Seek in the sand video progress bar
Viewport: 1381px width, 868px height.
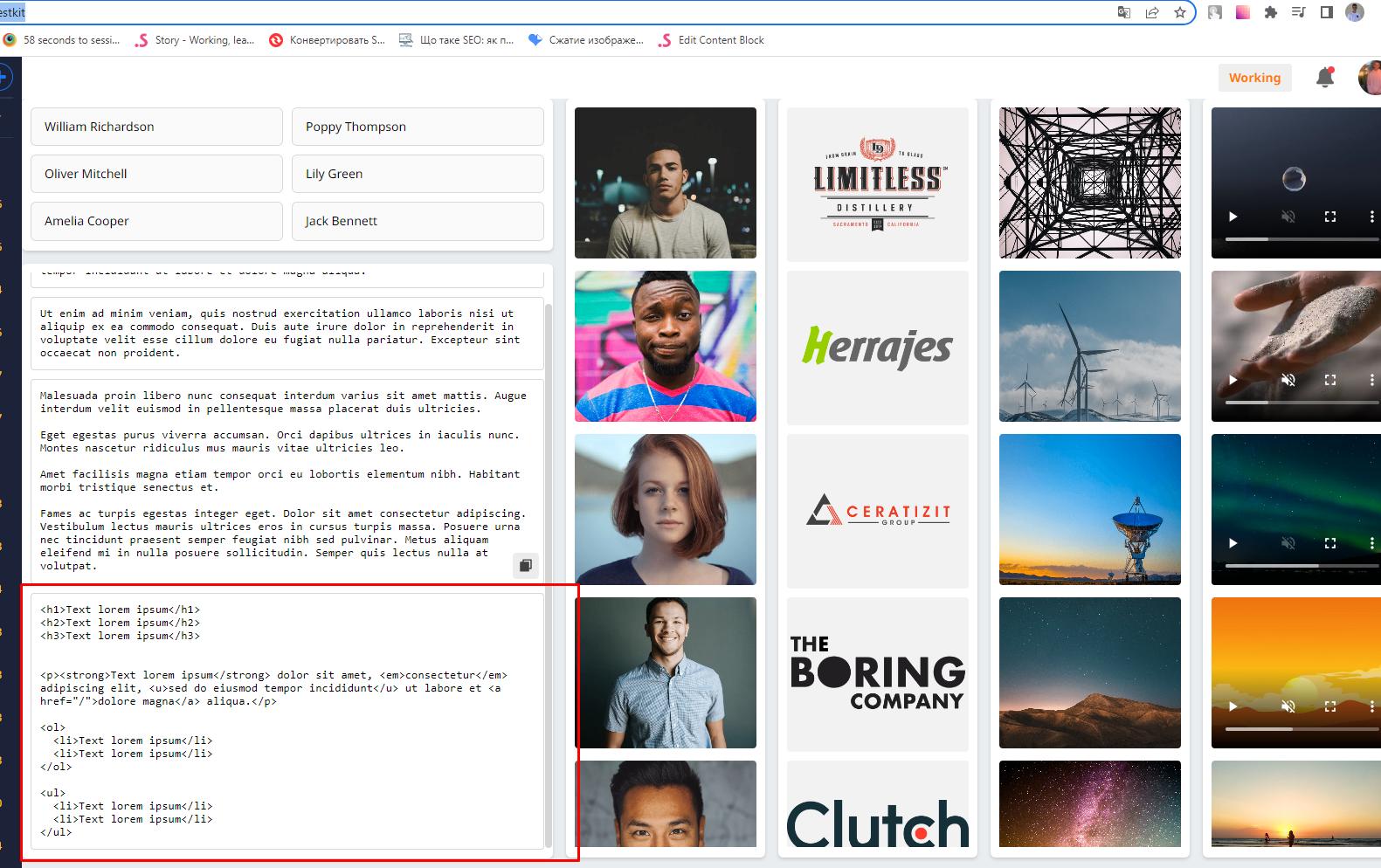(1302, 402)
